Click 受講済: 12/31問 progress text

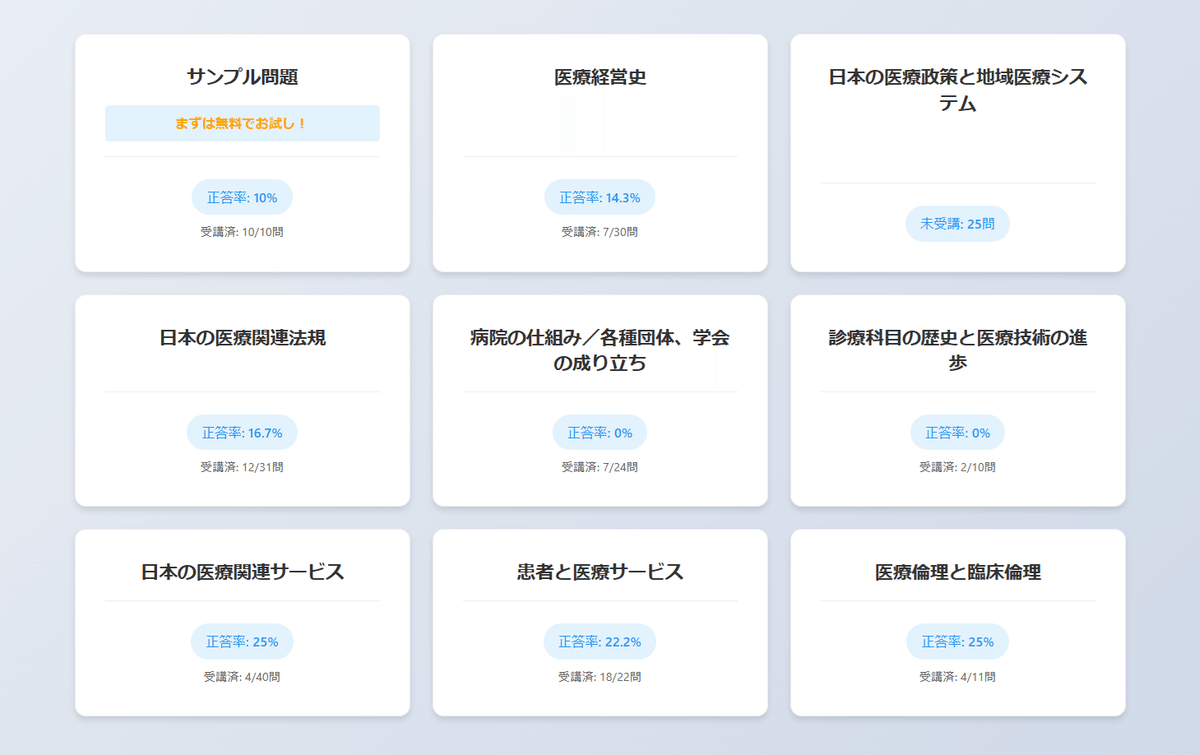pos(242,467)
